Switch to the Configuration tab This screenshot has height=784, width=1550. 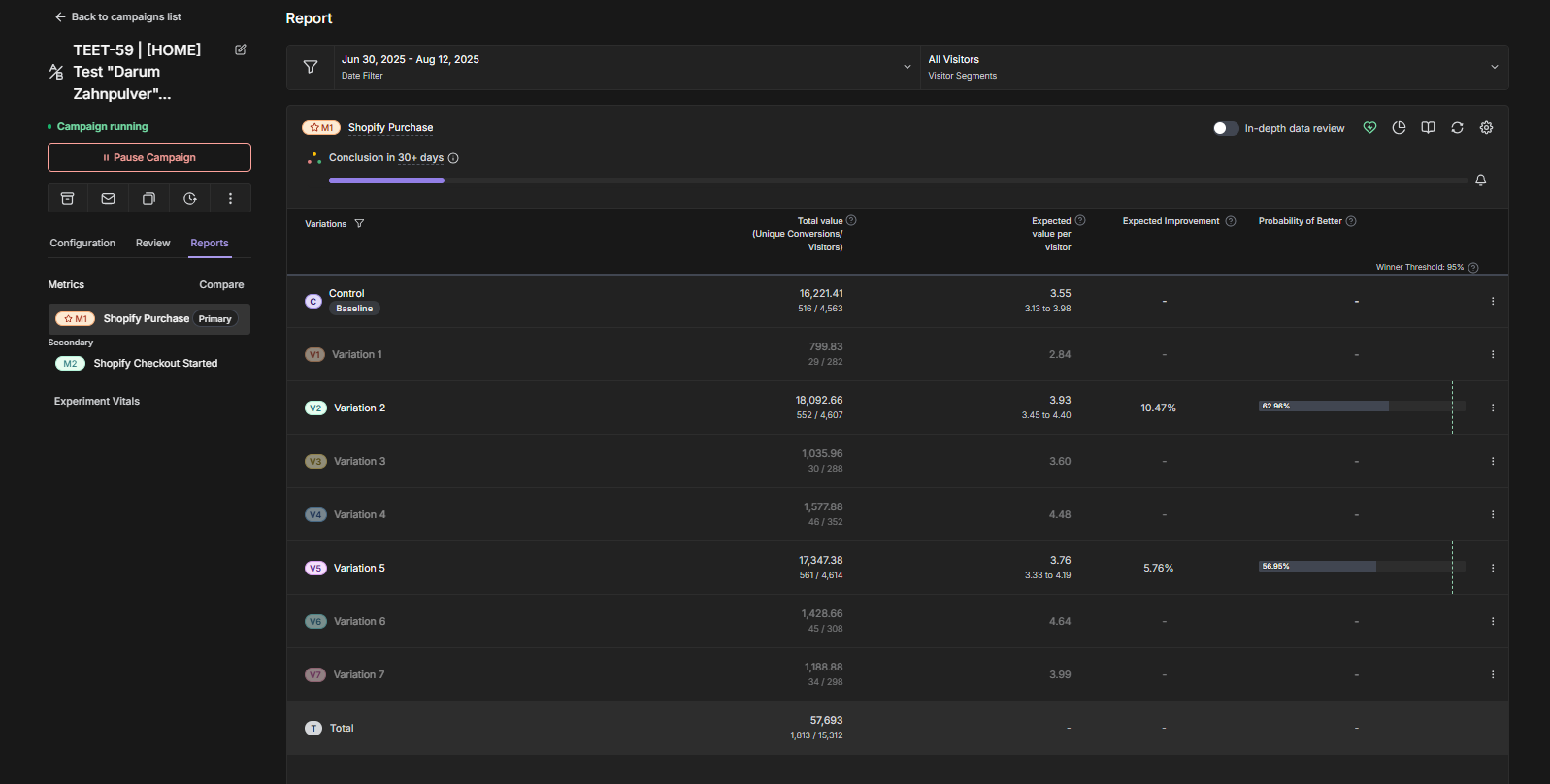click(82, 244)
